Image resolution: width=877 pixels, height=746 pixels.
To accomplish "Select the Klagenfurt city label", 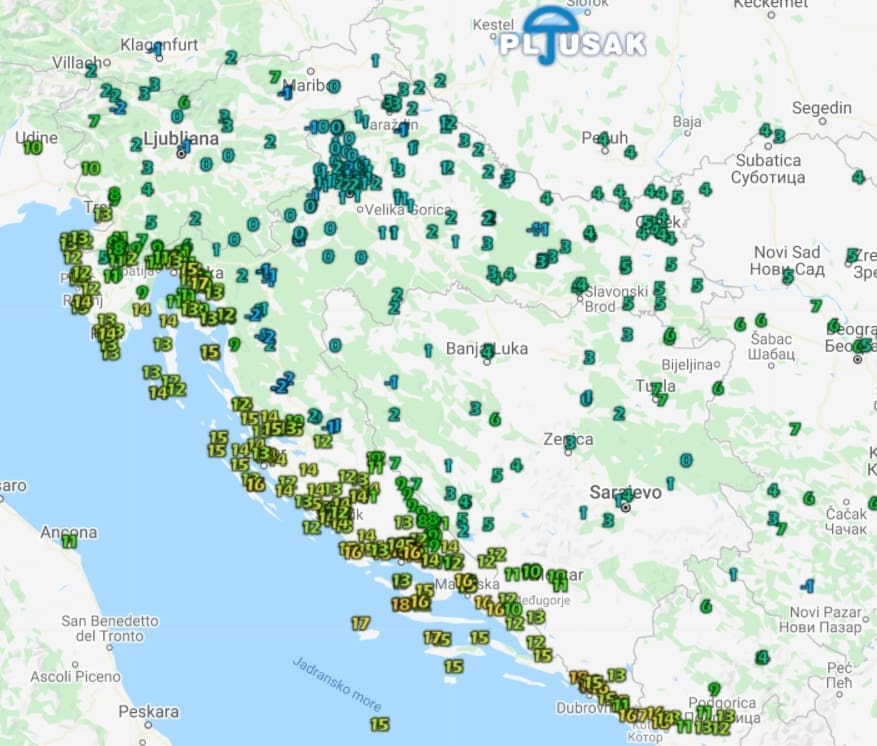I will point(158,45).
